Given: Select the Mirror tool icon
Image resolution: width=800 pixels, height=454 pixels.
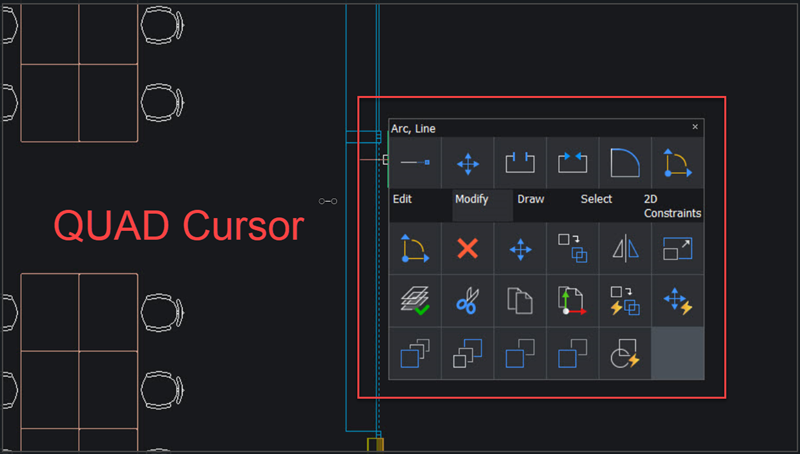Looking at the screenshot, I should (625, 248).
